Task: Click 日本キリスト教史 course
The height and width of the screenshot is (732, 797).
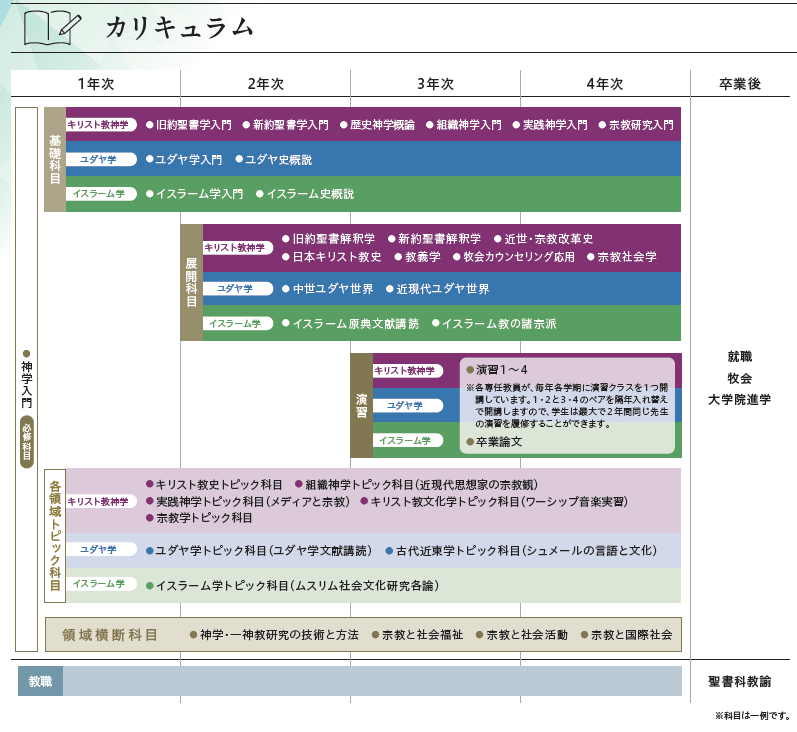Action: tap(332, 257)
